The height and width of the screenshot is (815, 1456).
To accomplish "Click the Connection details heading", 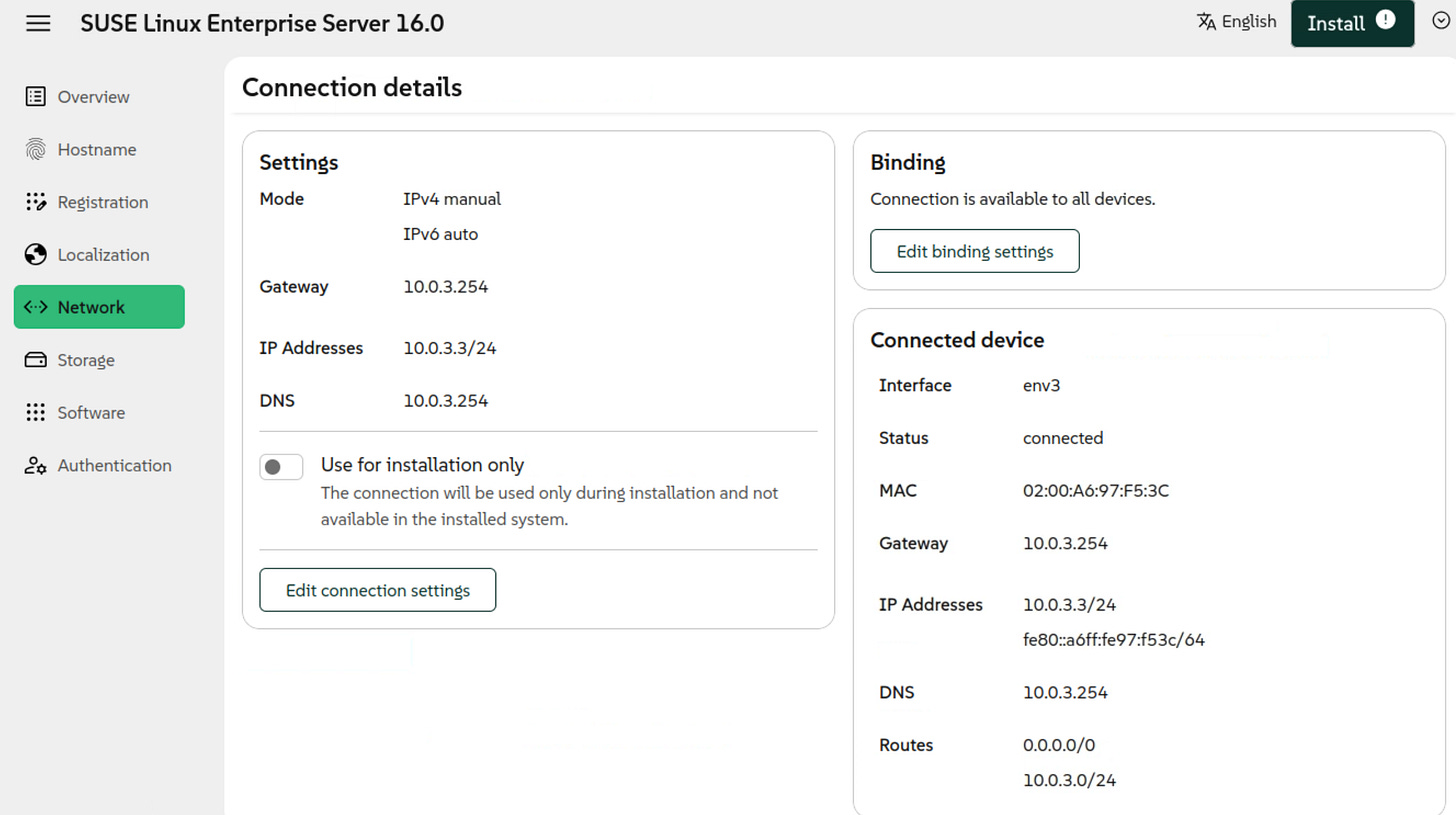I will 352,87.
